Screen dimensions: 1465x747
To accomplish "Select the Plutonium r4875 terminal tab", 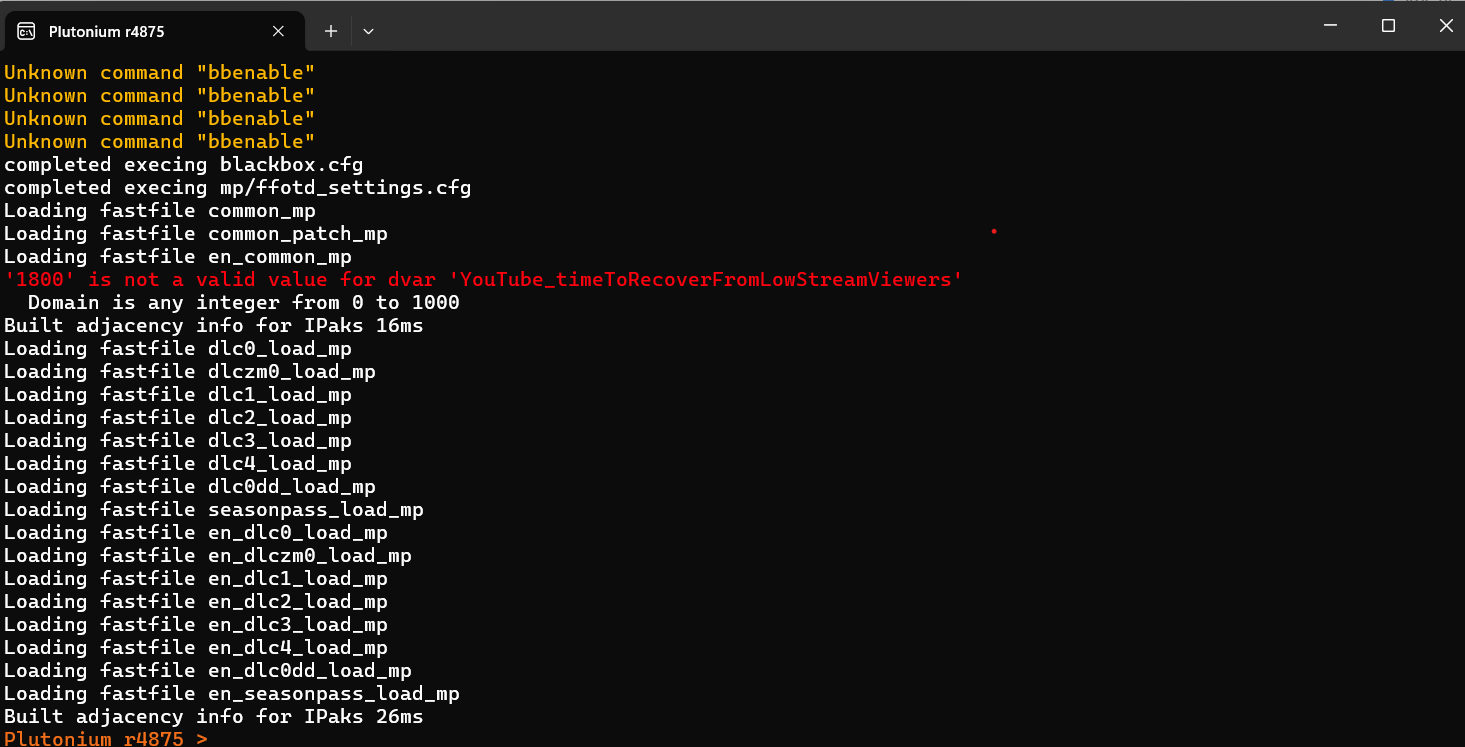I will point(154,31).
